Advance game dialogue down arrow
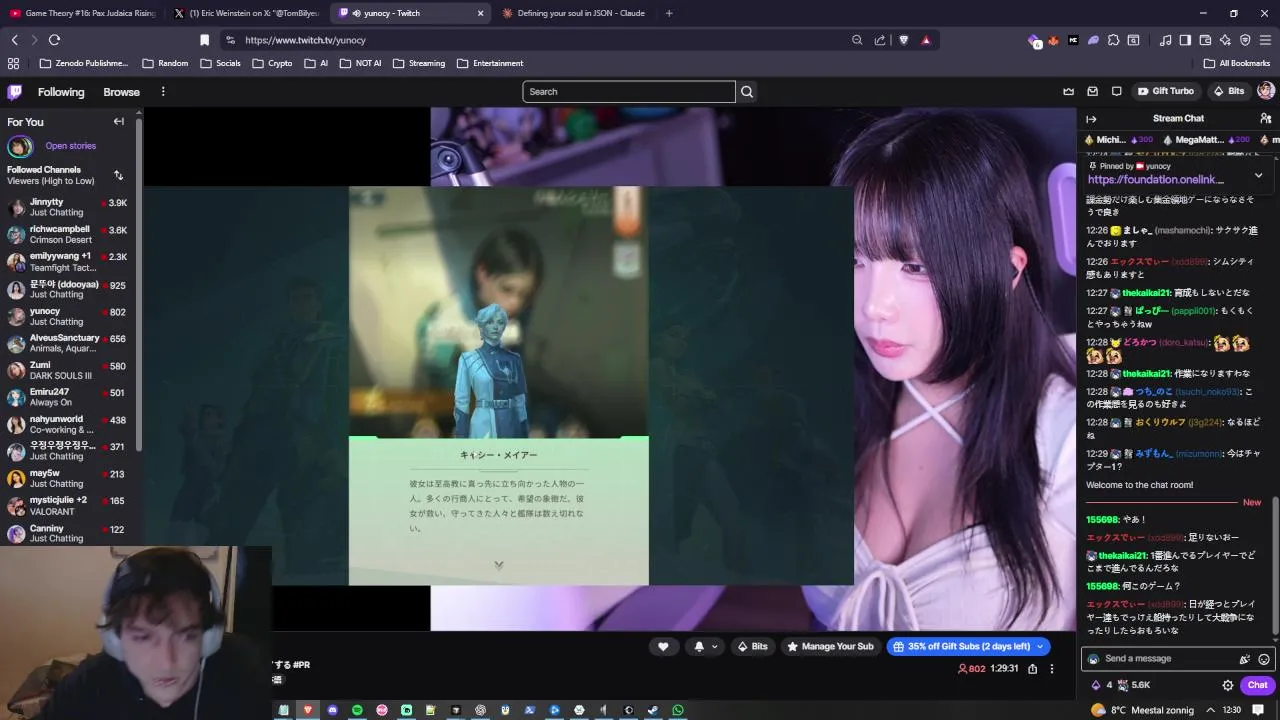1280x720 pixels. (499, 565)
